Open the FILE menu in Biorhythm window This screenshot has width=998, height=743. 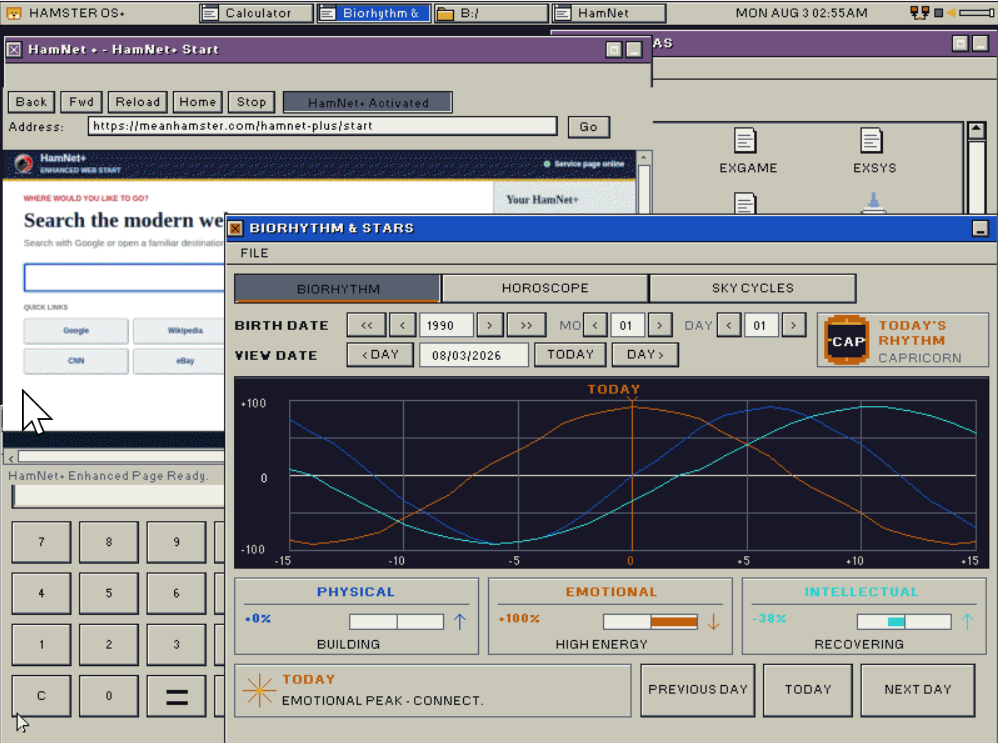254,253
